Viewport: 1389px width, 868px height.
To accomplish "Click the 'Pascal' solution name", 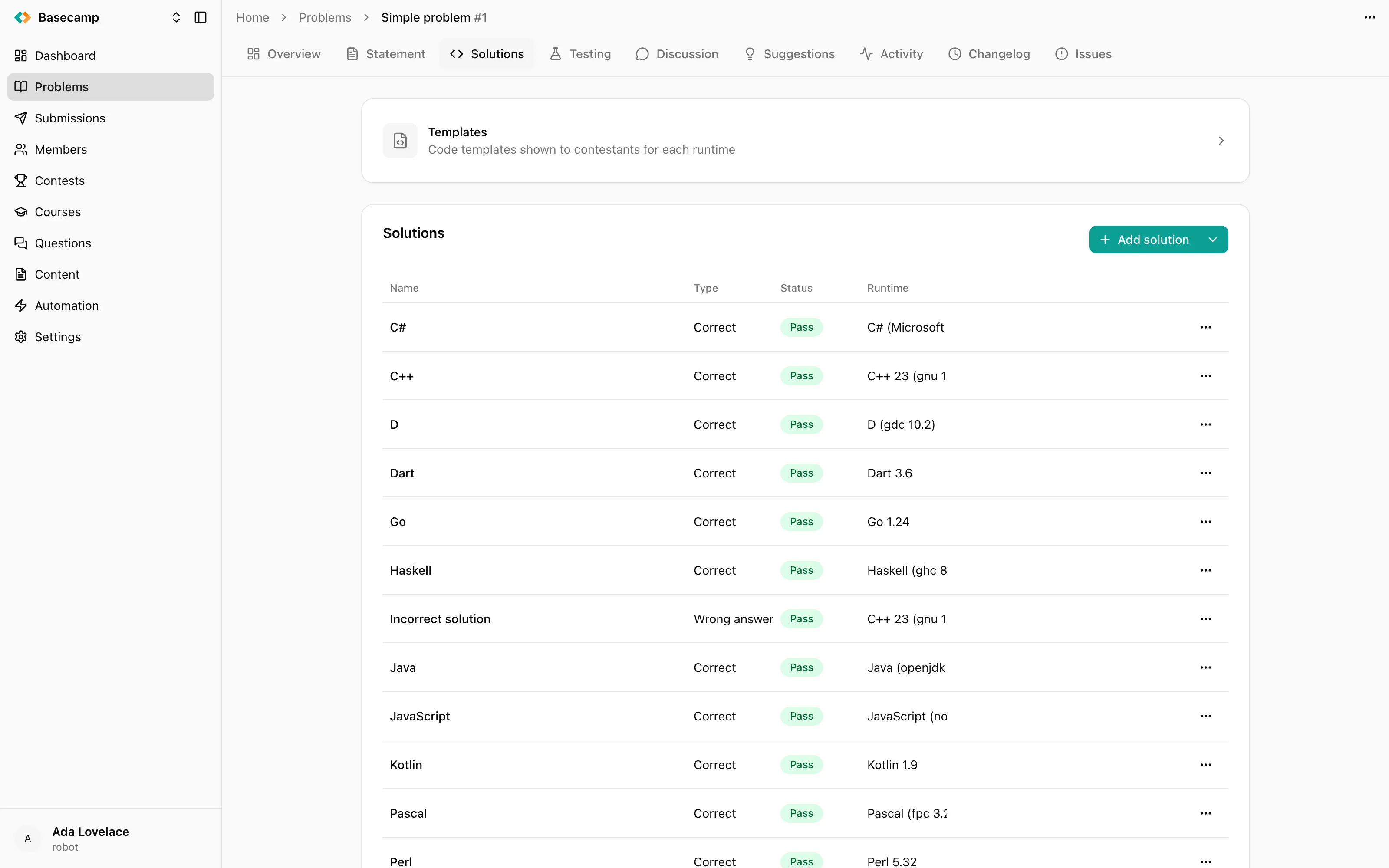I will [x=408, y=813].
